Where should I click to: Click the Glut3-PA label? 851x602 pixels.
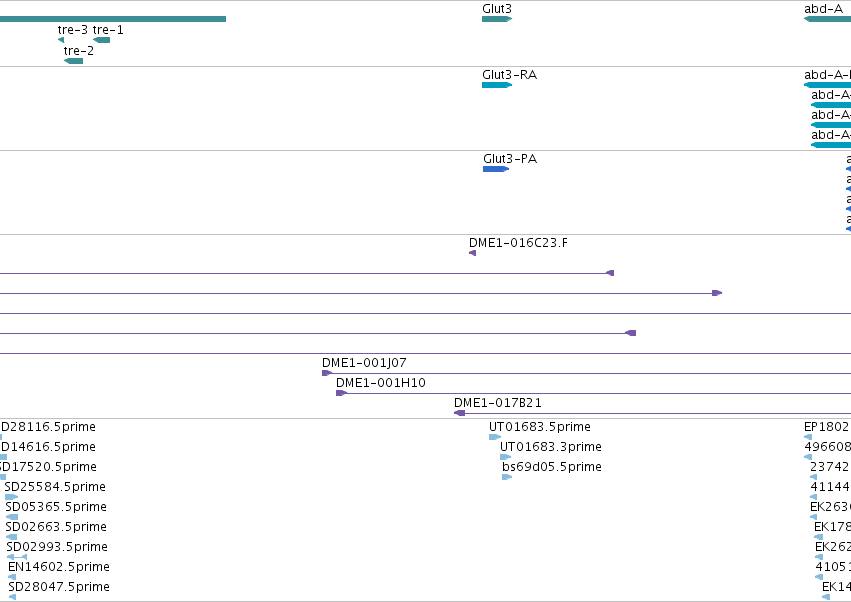coord(510,159)
